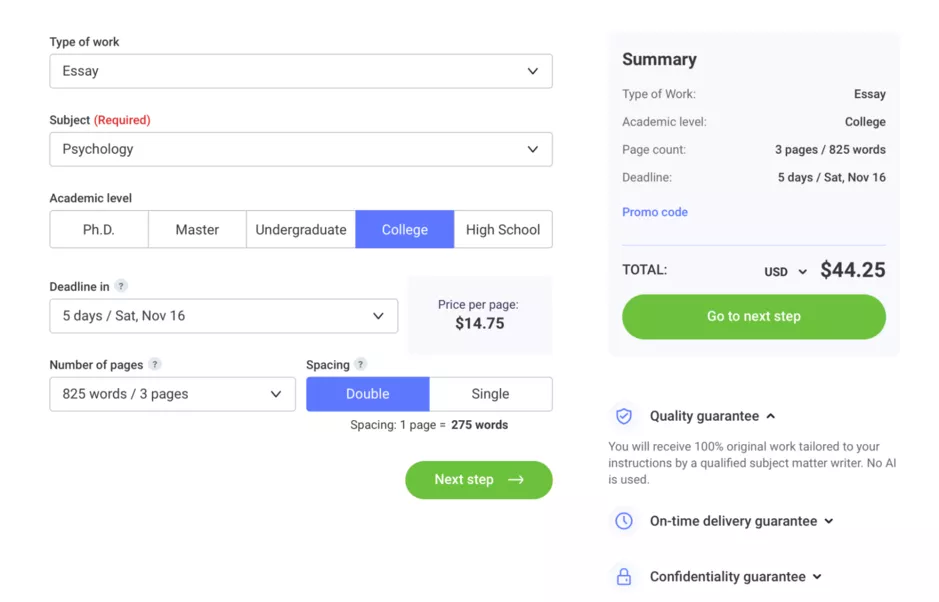Click the red '(Required)' label
The image size is (939, 602).
(x=122, y=120)
